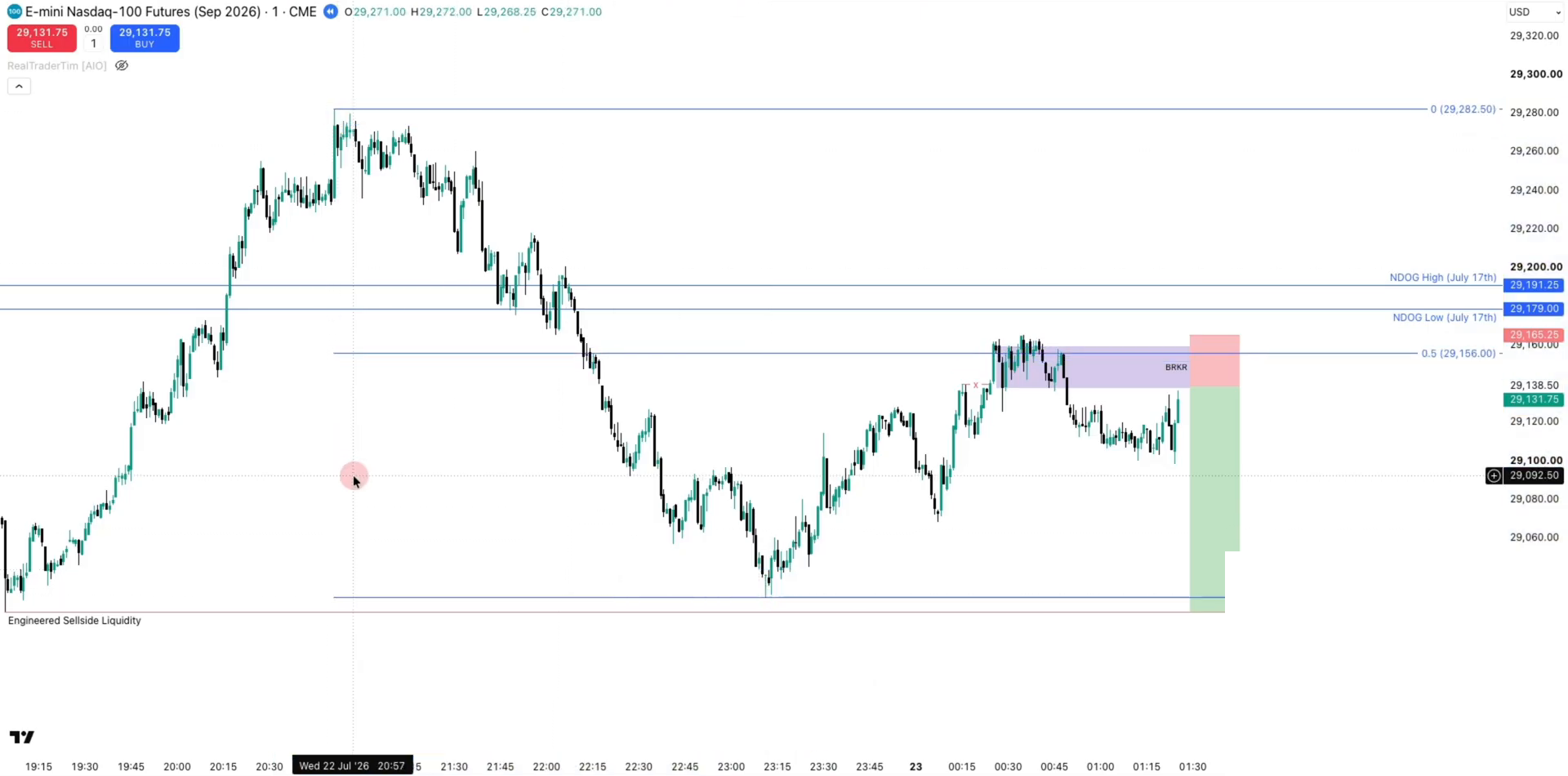Click the green 29,131.75 current price label
Screen dimensions: 1568x776
(1534, 399)
